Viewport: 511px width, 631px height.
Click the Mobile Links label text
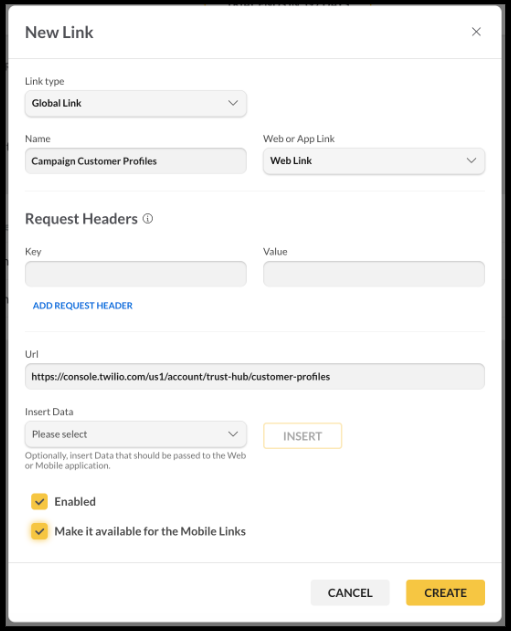click(x=150, y=531)
